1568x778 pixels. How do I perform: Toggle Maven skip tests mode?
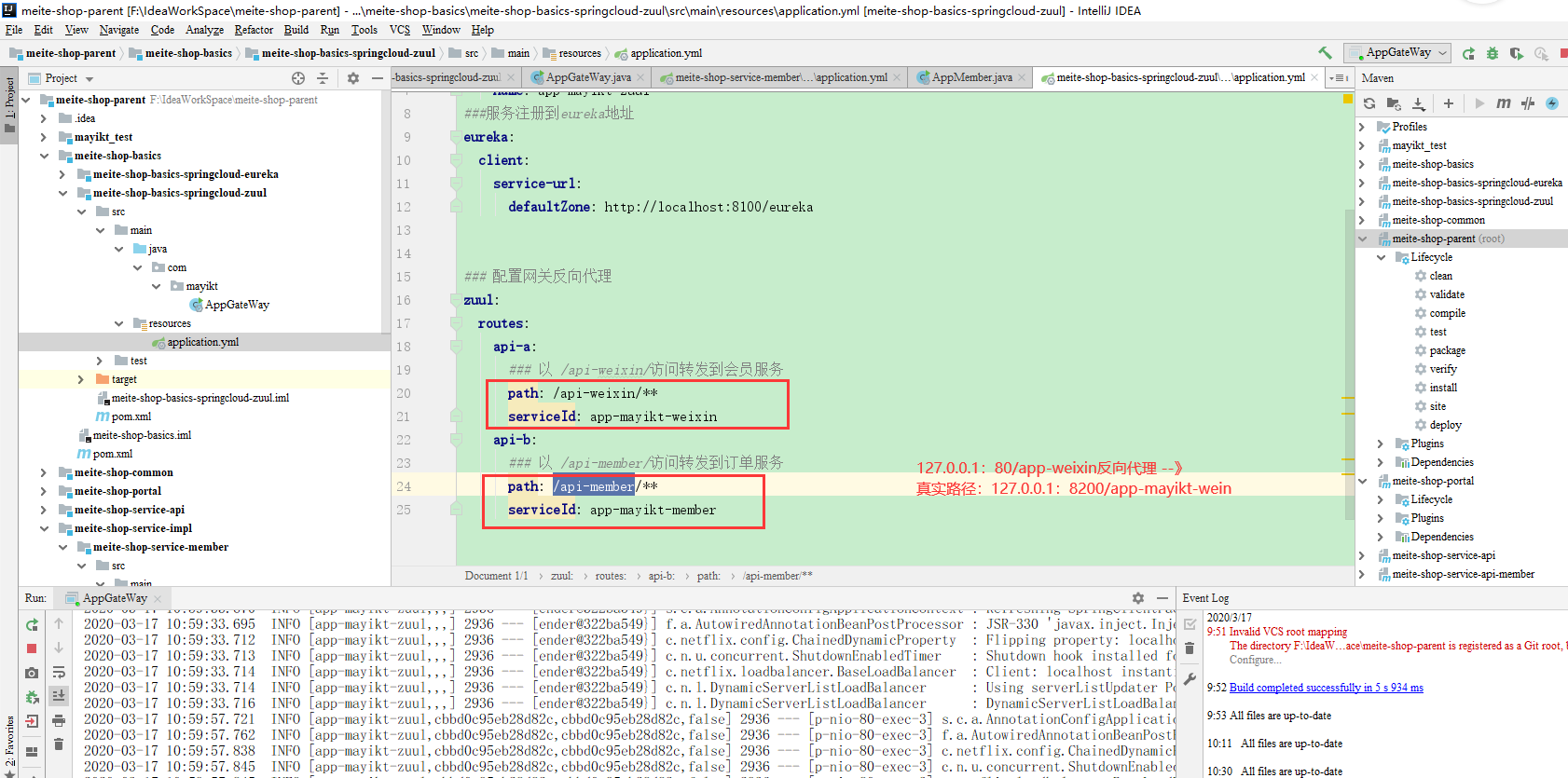1528,103
